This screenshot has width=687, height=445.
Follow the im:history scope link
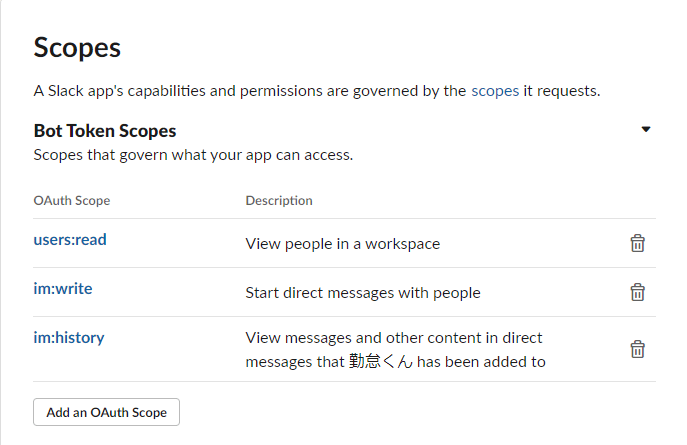coord(69,338)
